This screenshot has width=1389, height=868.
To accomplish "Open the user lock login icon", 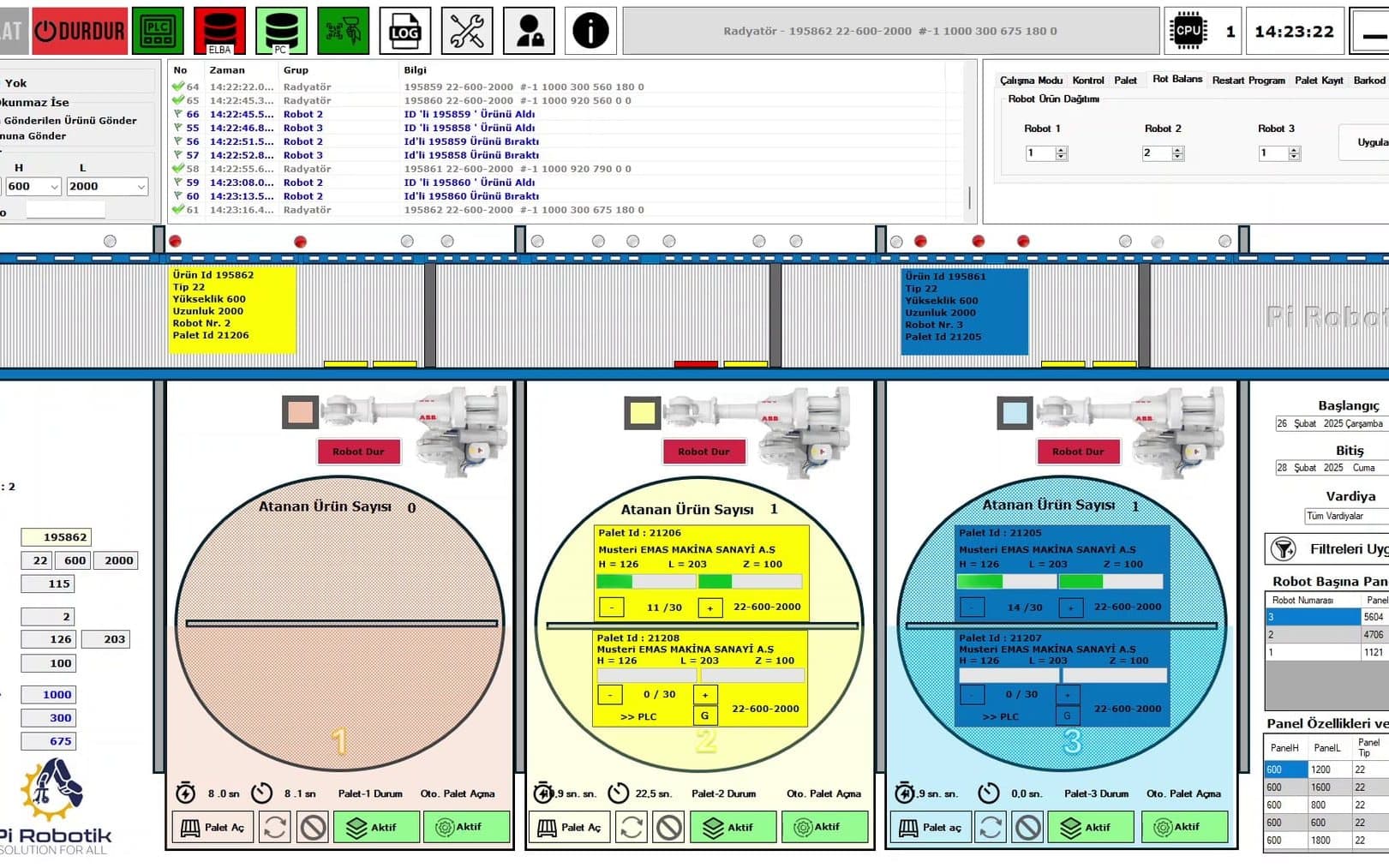I will pos(529,31).
